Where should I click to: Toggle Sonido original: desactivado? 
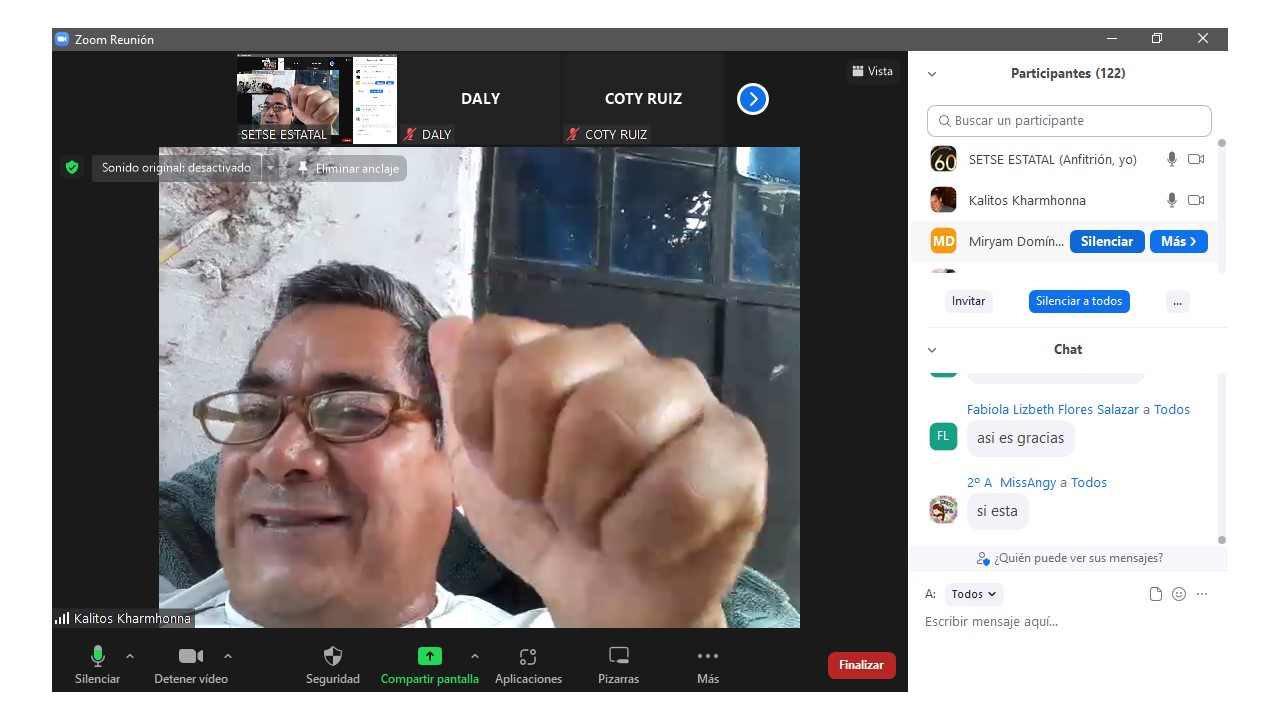(x=176, y=168)
